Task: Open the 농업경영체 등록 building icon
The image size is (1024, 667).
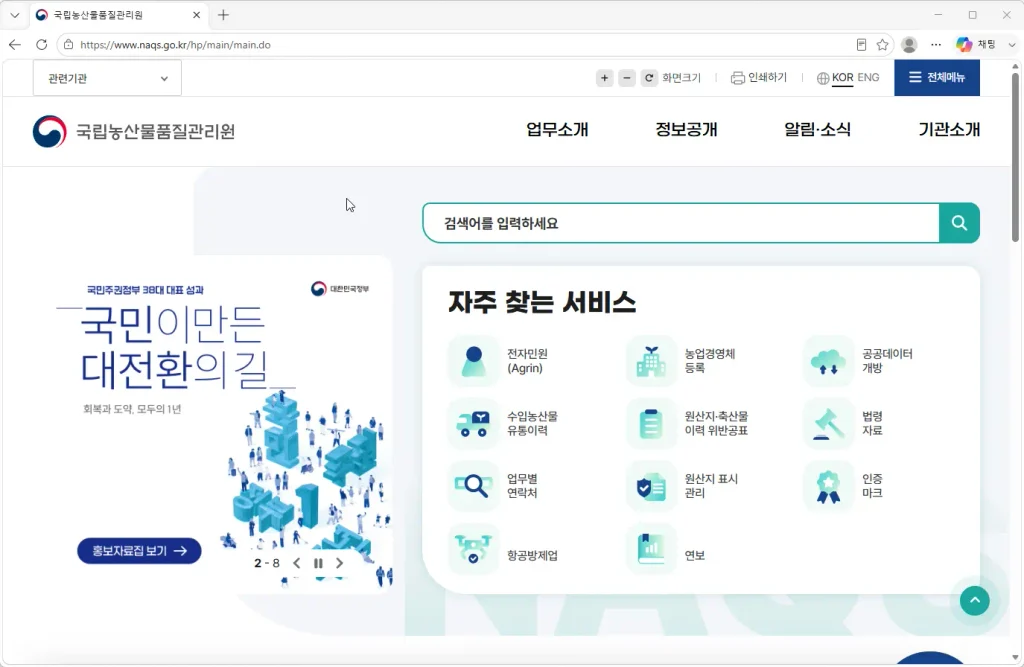Action: (x=651, y=361)
